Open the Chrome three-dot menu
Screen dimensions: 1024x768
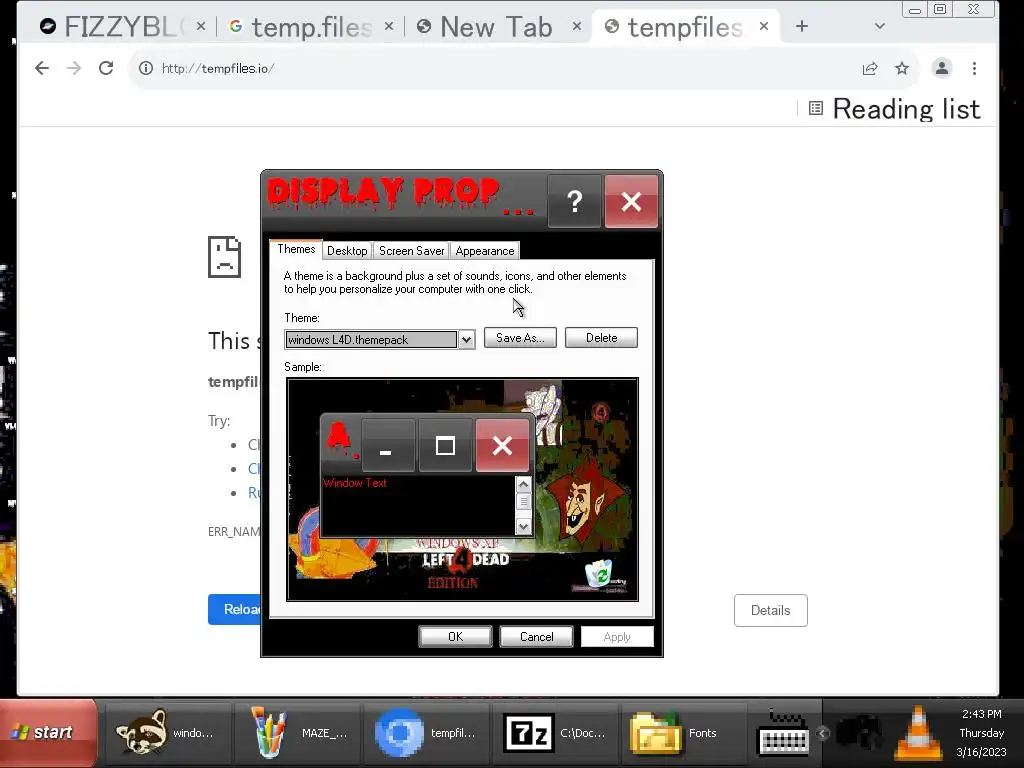(974, 68)
